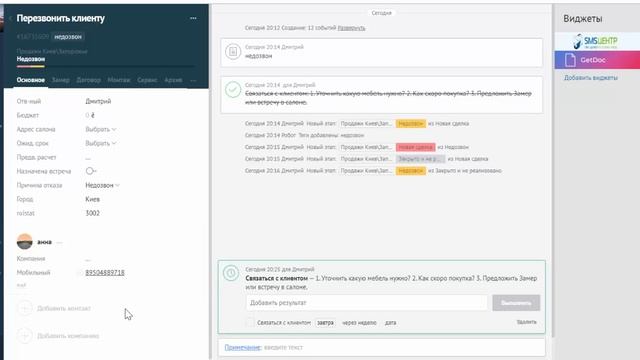Click the feed's vertical scrollbar
The height and width of the screenshot is (360, 640).
[x=553, y=171]
